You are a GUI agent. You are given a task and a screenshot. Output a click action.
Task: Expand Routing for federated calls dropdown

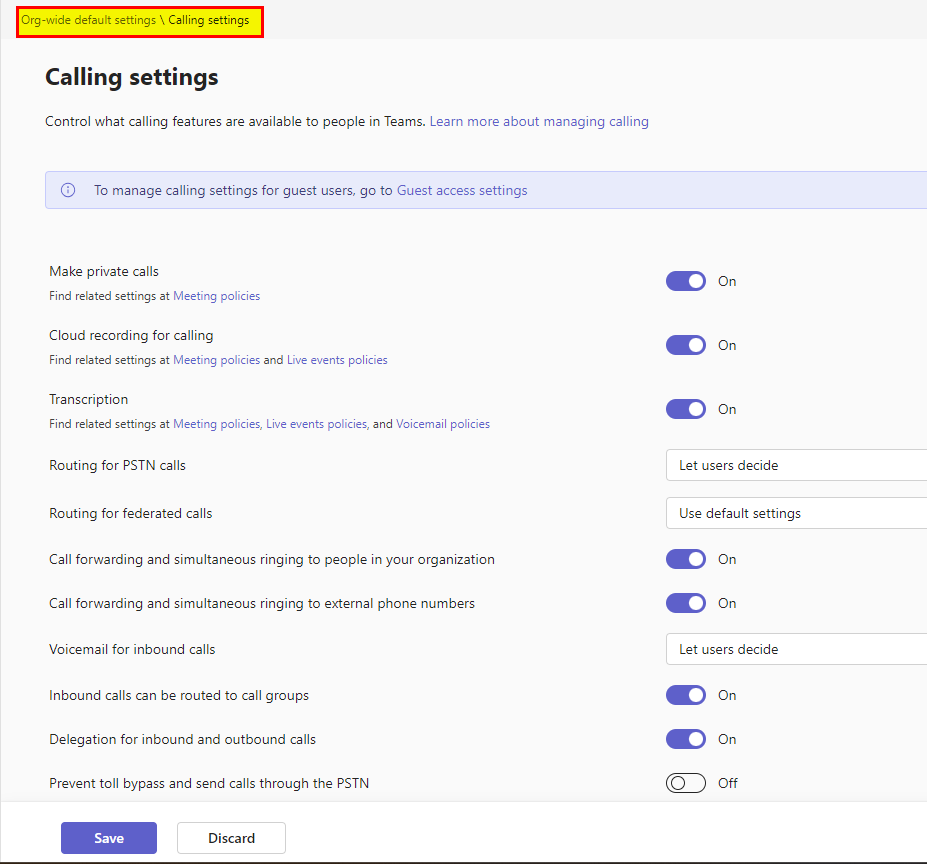(796, 513)
